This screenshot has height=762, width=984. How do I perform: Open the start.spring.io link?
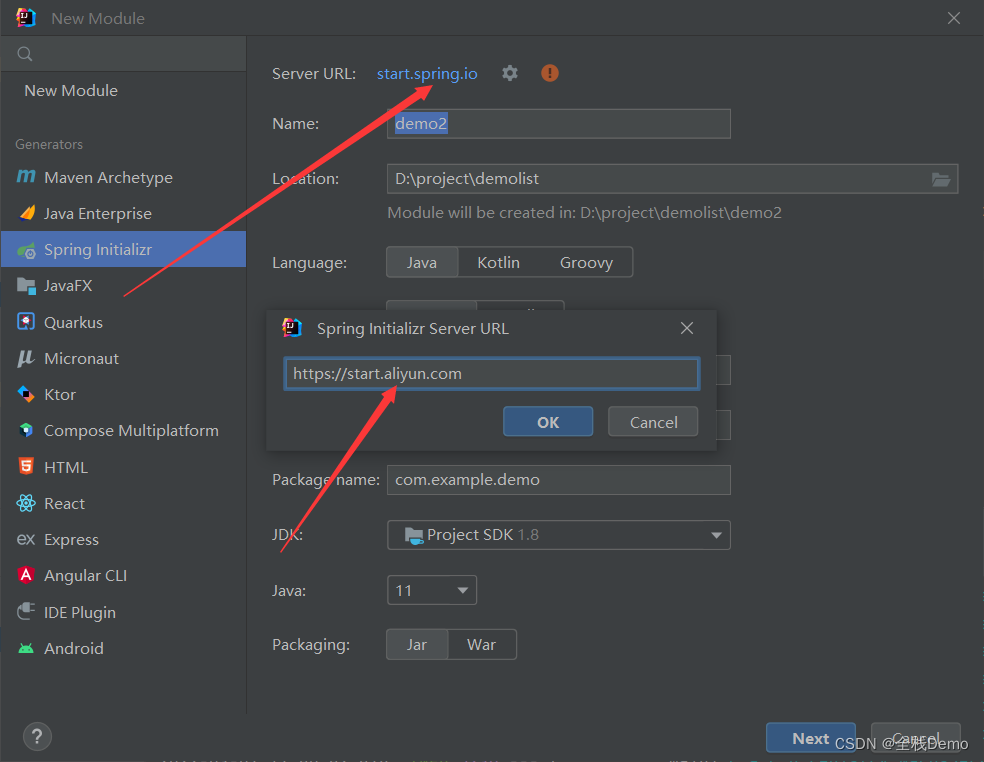[427, 73]
